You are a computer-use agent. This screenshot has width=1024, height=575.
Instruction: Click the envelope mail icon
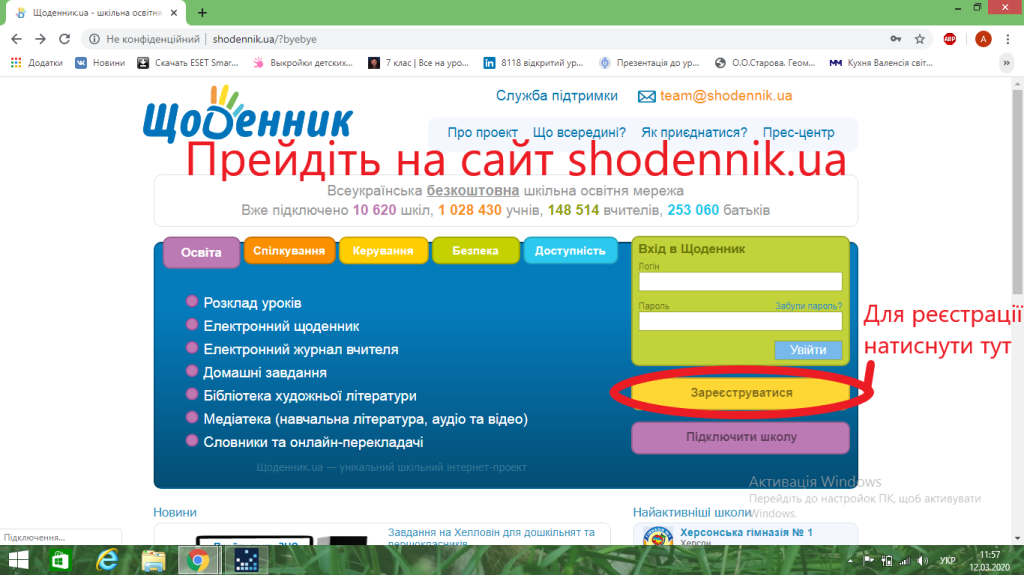coord(647,97)
